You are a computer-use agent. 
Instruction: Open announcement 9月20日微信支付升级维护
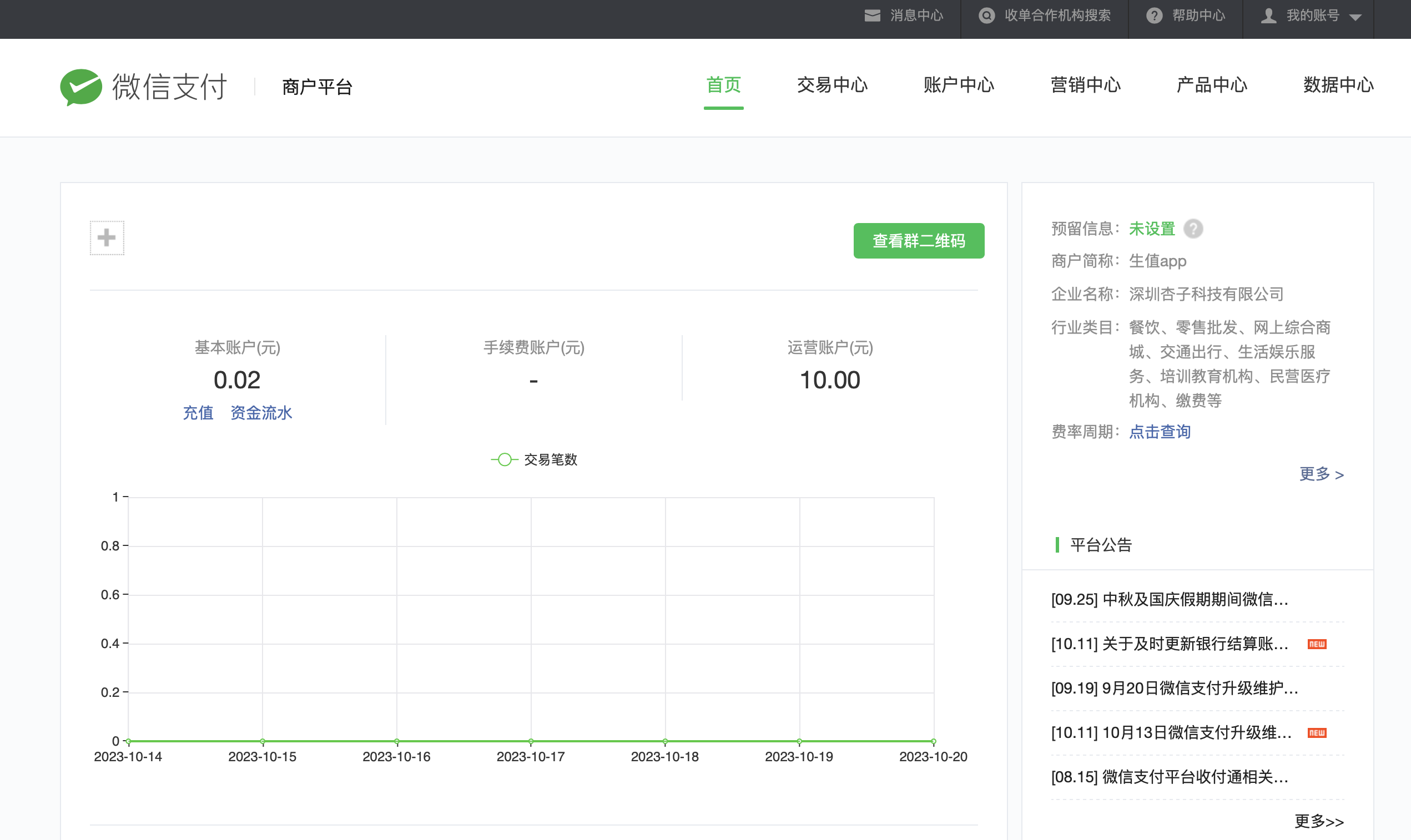pos(1175,689)
